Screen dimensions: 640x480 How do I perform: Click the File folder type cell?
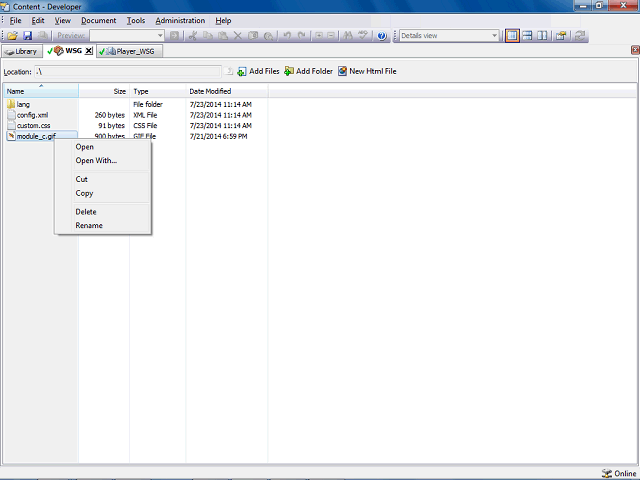point(148,104)
